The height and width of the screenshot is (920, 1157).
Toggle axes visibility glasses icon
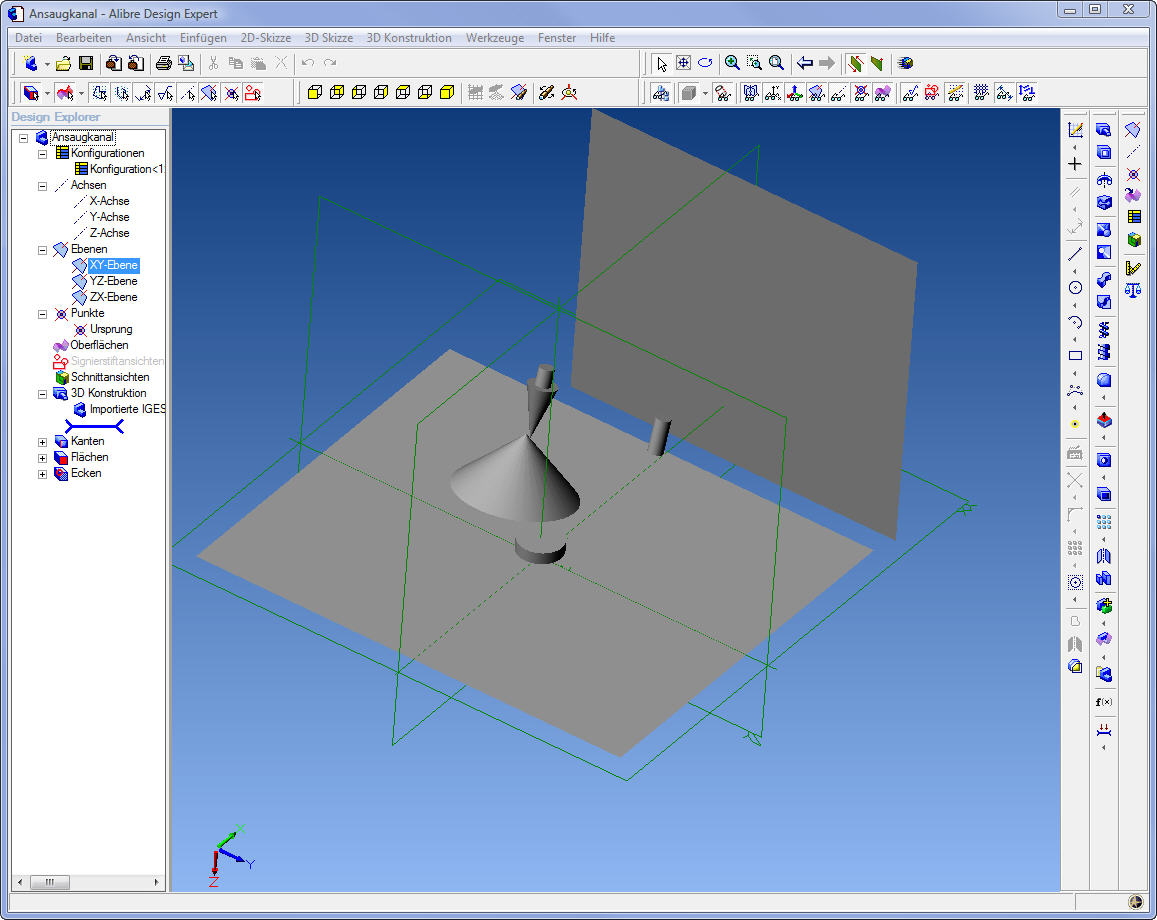[838, 93]
